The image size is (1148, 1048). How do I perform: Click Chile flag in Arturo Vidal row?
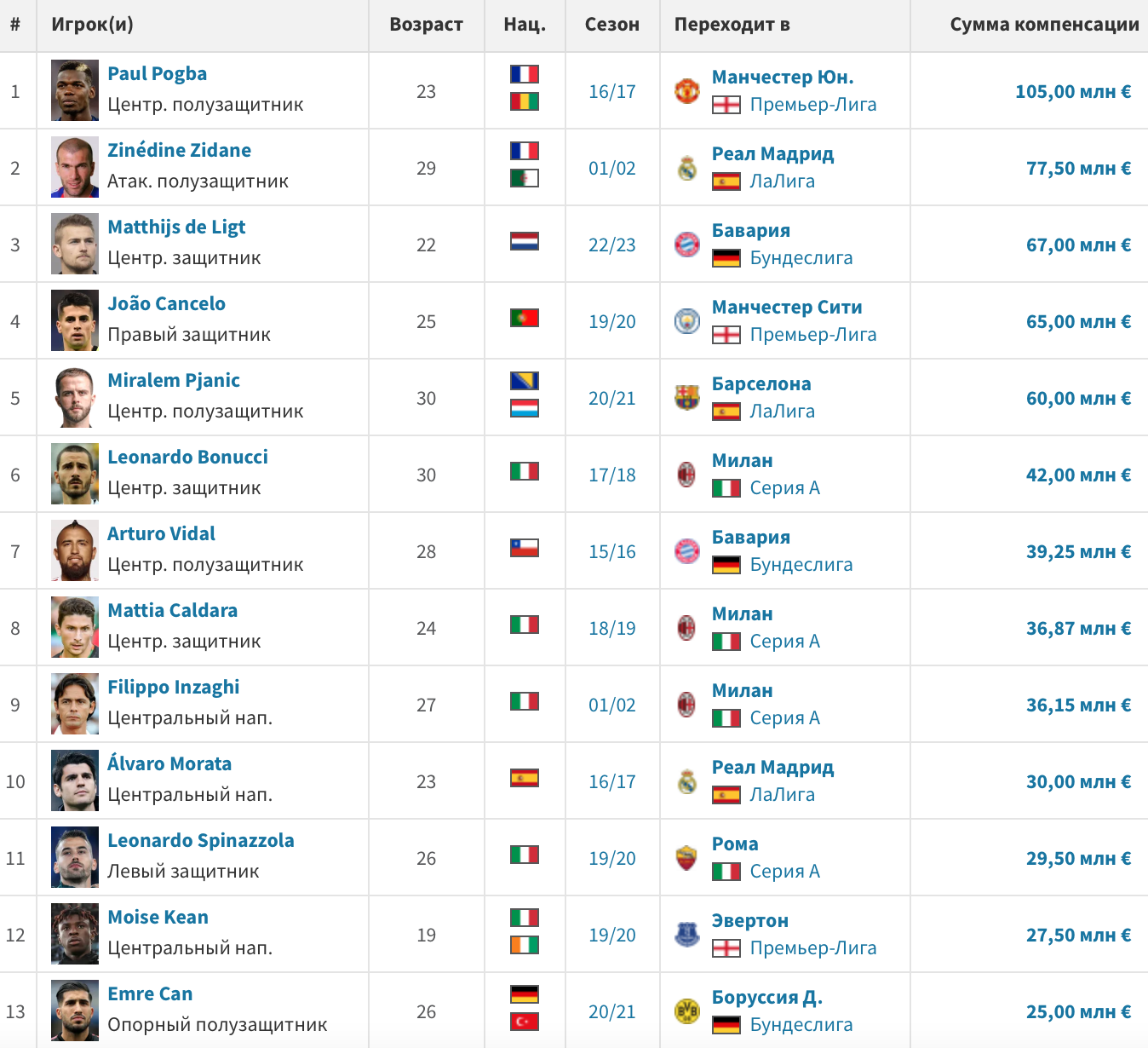(525, 547)
